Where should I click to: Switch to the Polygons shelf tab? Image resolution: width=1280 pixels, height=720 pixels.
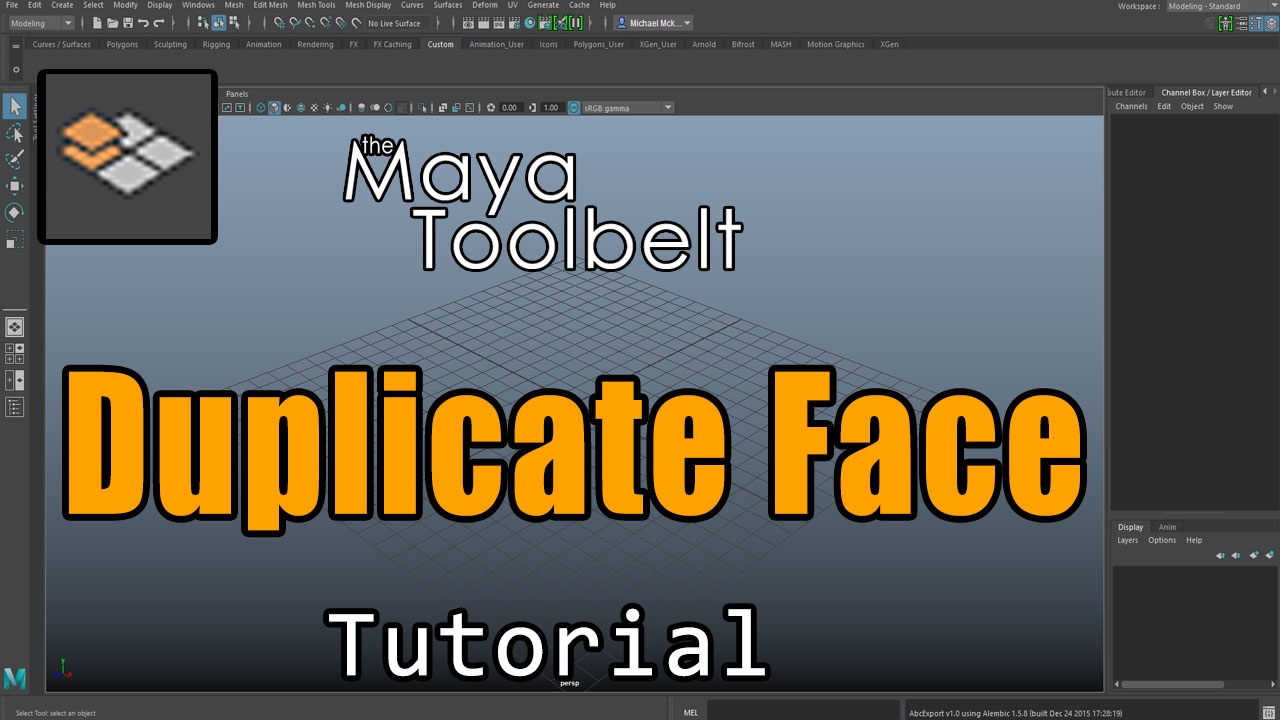coord(122,44)
